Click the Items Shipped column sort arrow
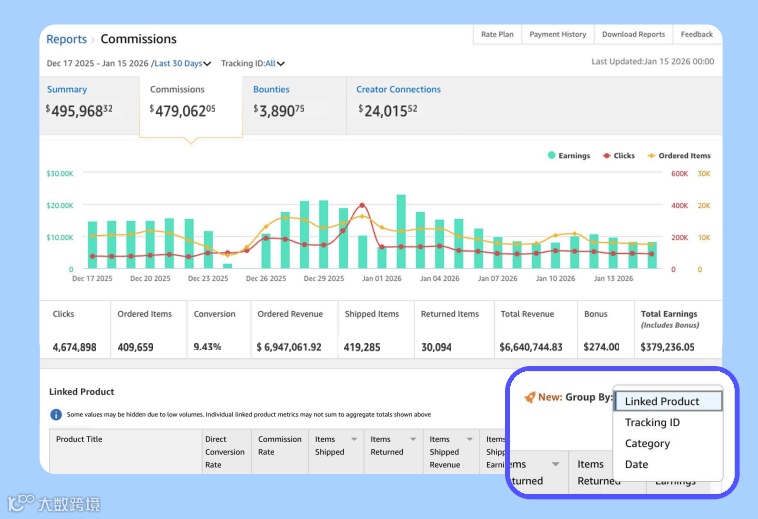 pyautogui.click(x=354, y=439)
